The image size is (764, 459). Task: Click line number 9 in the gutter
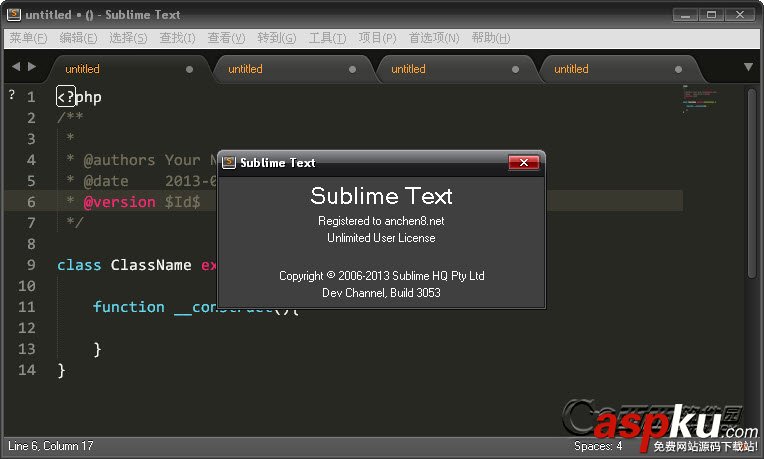[31, 265]
